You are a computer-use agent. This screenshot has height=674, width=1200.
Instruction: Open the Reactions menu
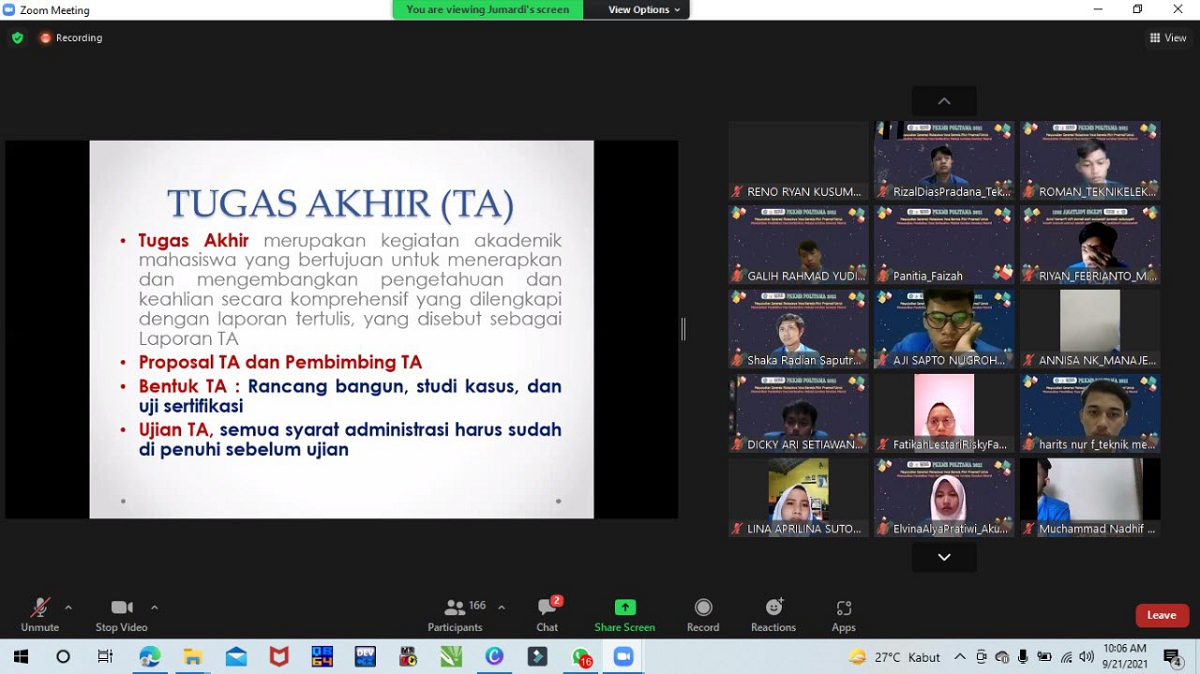(x=773, y=613)
